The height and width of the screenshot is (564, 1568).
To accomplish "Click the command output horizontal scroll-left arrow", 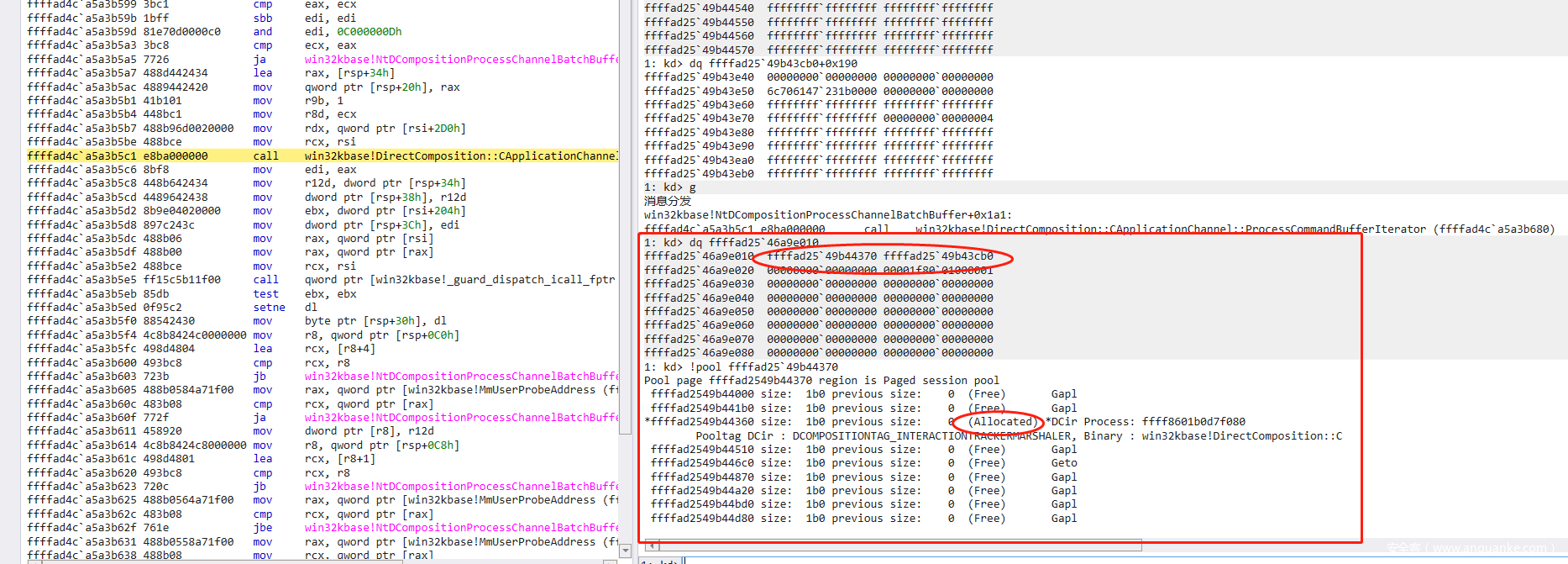I will tap(651, 546).
